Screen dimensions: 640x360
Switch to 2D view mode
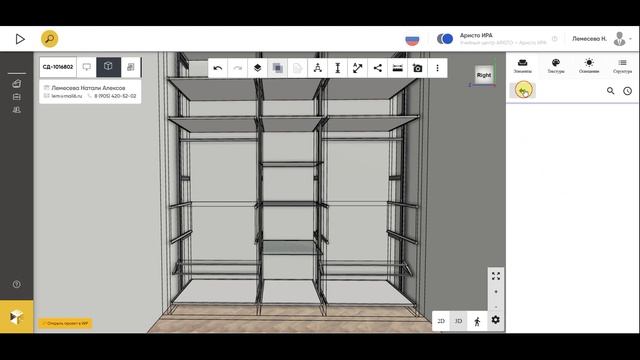click(x=441, y=321)
